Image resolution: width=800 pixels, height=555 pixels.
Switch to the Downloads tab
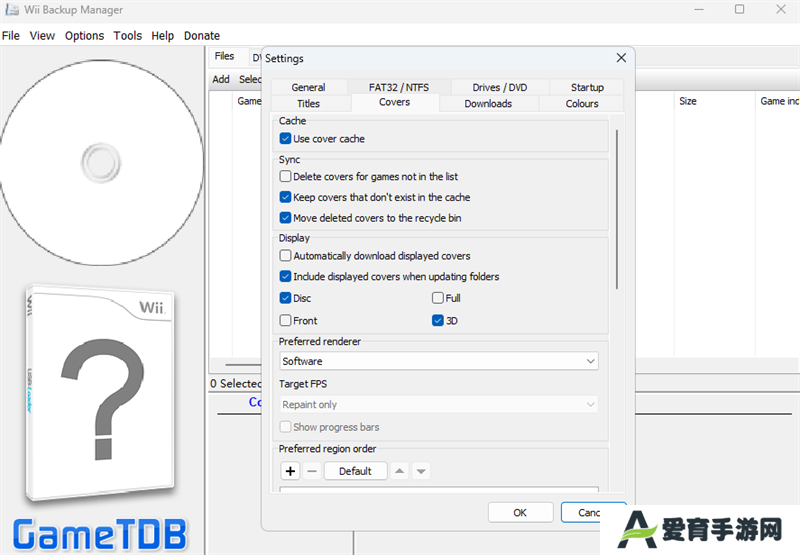point(488,104)
